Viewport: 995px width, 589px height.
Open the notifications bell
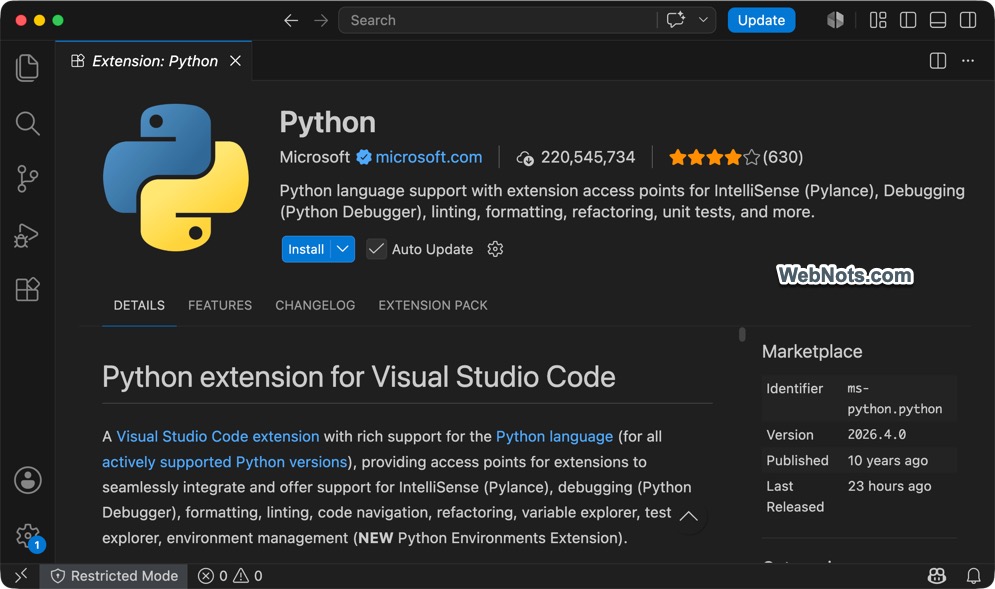[973, 576]
